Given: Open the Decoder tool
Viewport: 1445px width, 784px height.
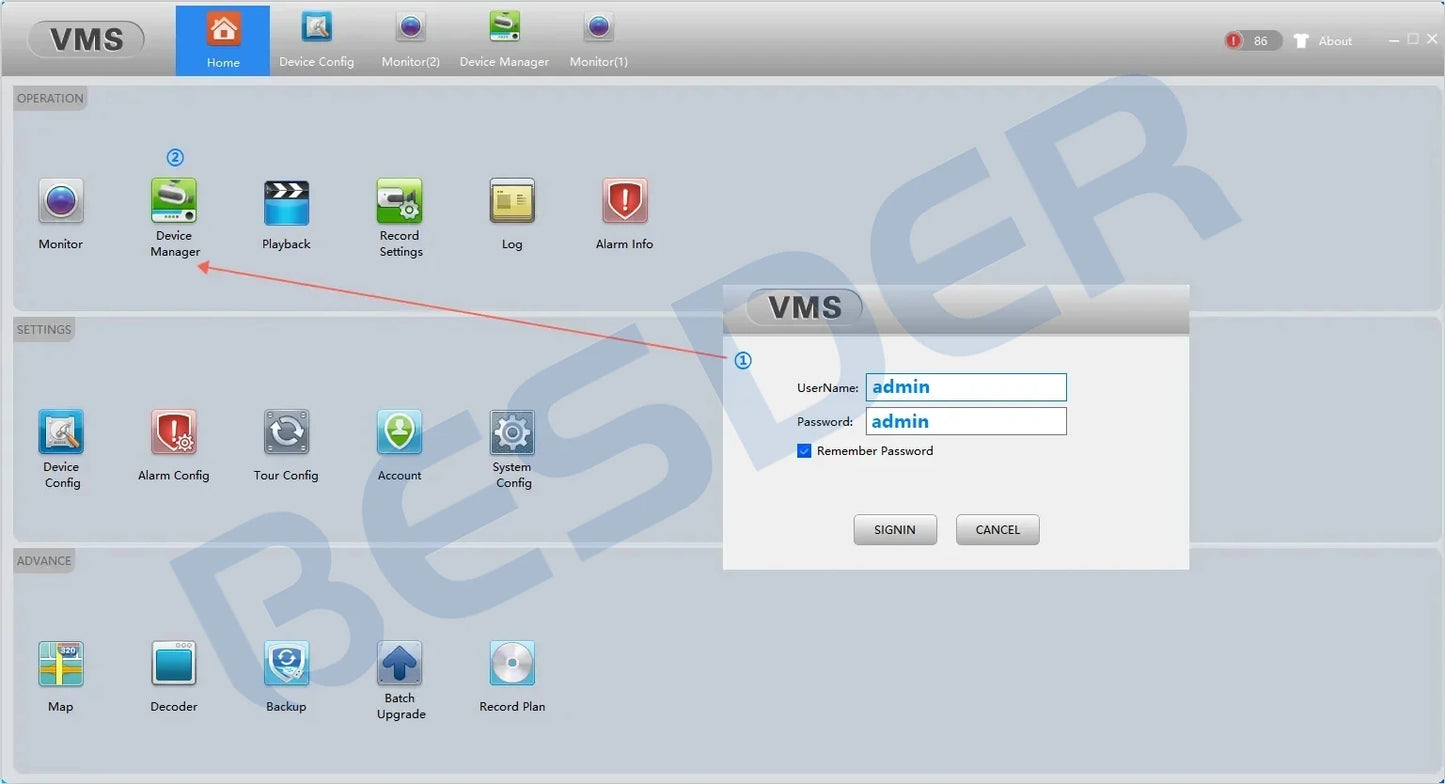Looking at the screenshot, I should pos(174,664).
